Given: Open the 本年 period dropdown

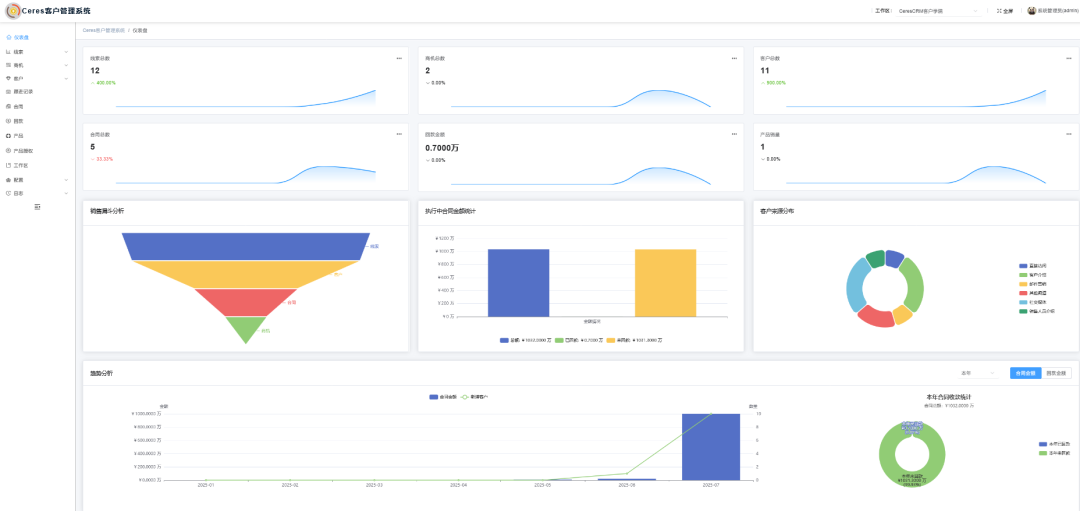Looking at the screenshot, I should (977, 373).
